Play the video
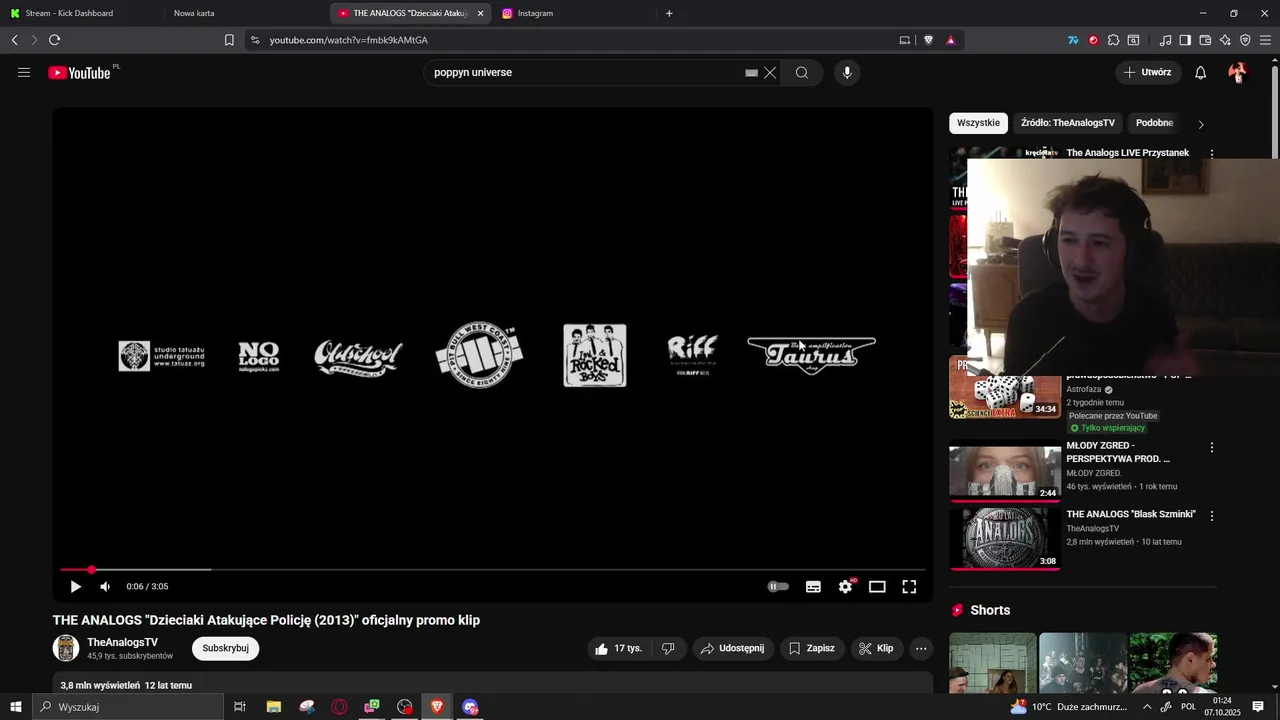1280x720 pixels. (x=75, y=587)
